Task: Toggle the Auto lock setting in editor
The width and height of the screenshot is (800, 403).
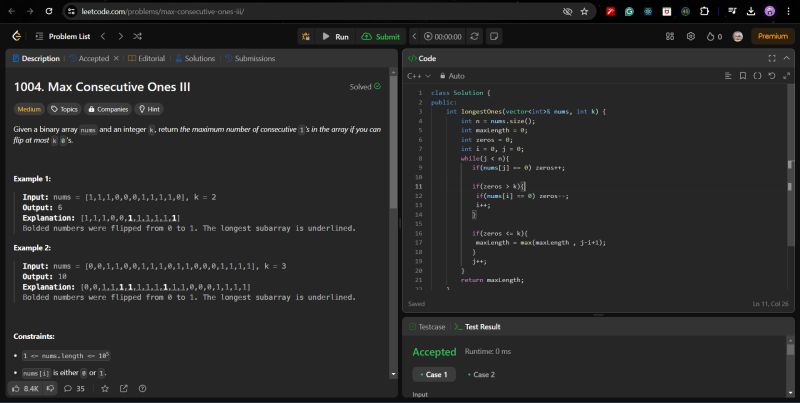Action: coord(451,76)
